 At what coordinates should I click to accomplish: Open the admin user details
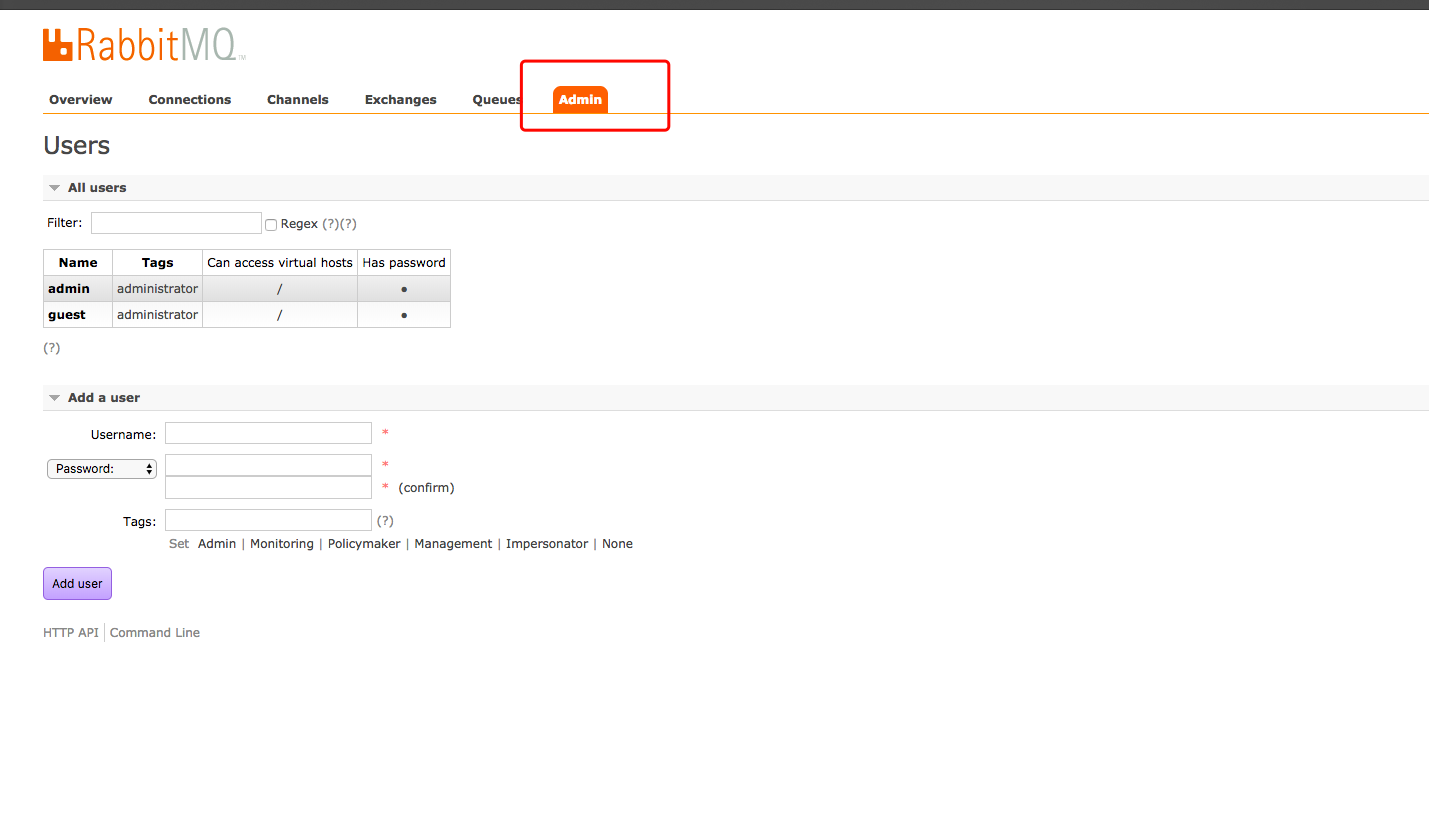[69, 289]
